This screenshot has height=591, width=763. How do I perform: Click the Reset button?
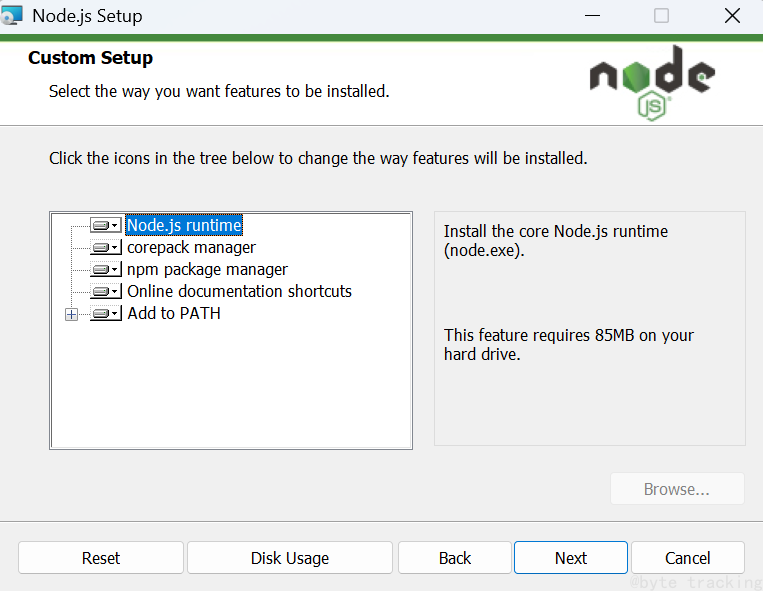click(x=101, y=558)
